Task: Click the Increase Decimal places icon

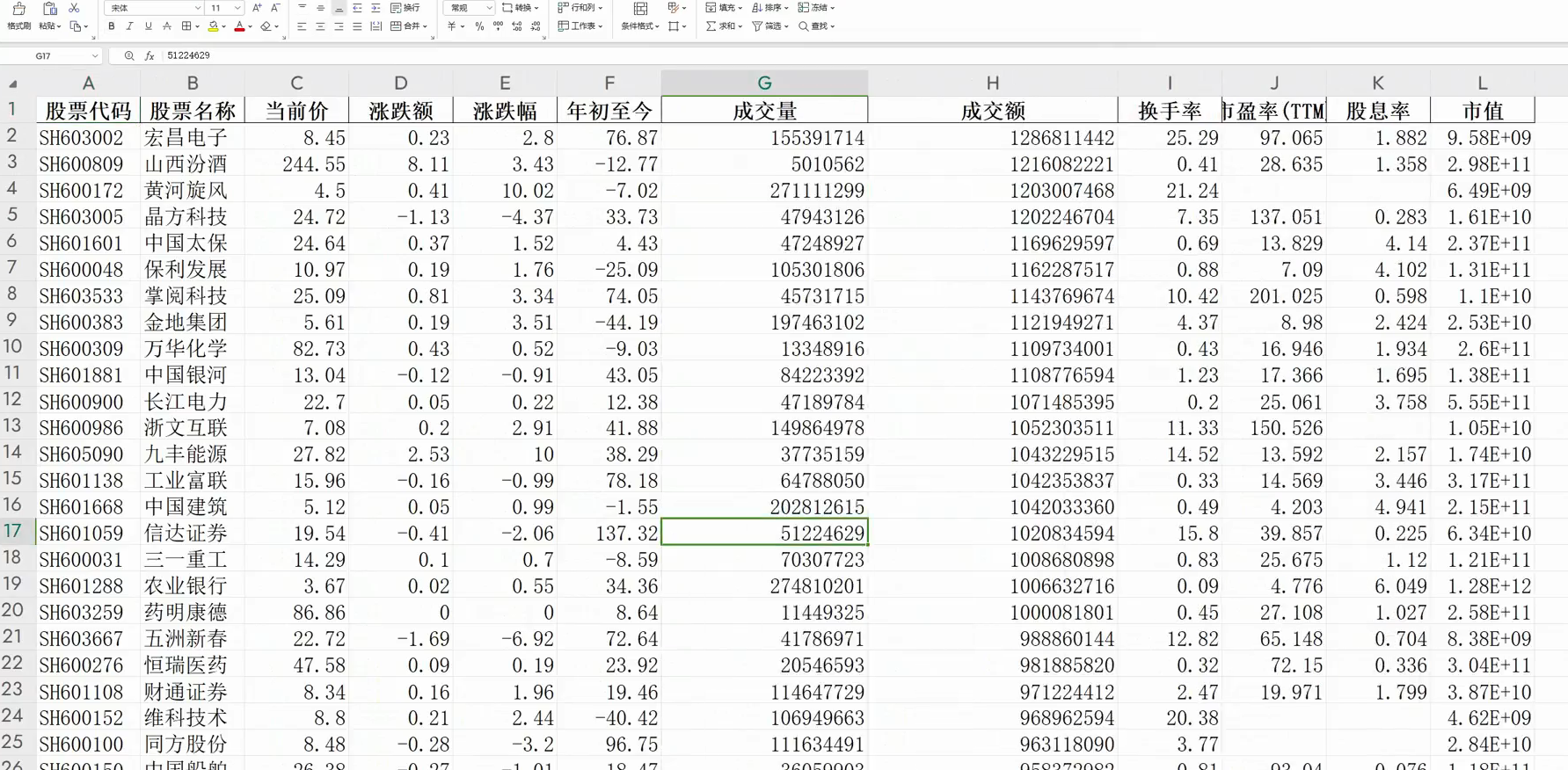Action: (x=517, y=26)
